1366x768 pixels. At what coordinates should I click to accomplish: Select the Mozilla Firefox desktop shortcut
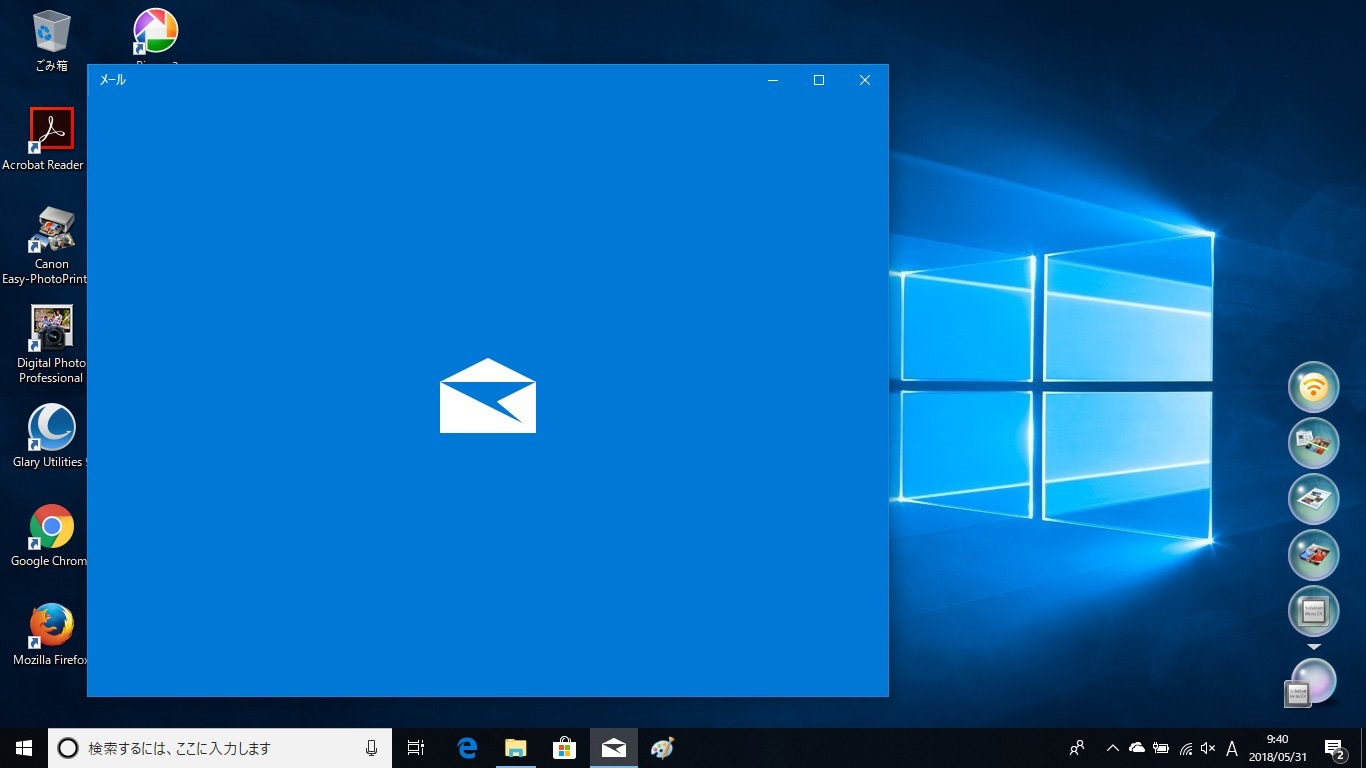[48, 634]
